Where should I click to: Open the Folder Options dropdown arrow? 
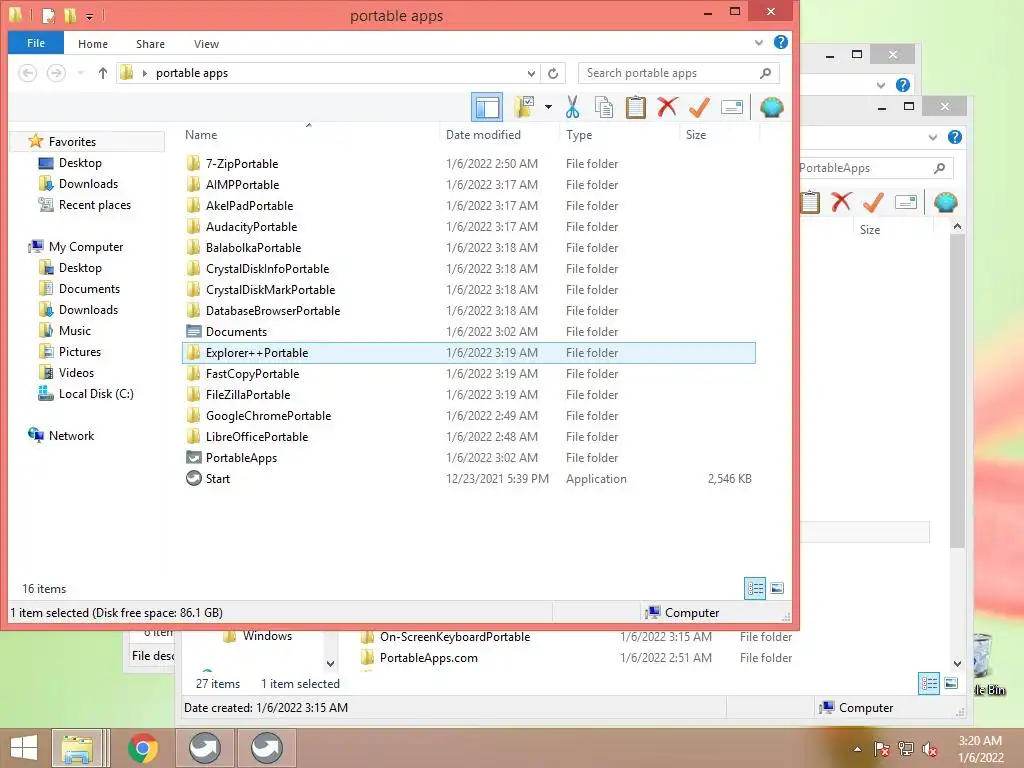click(x=548, y=107)
